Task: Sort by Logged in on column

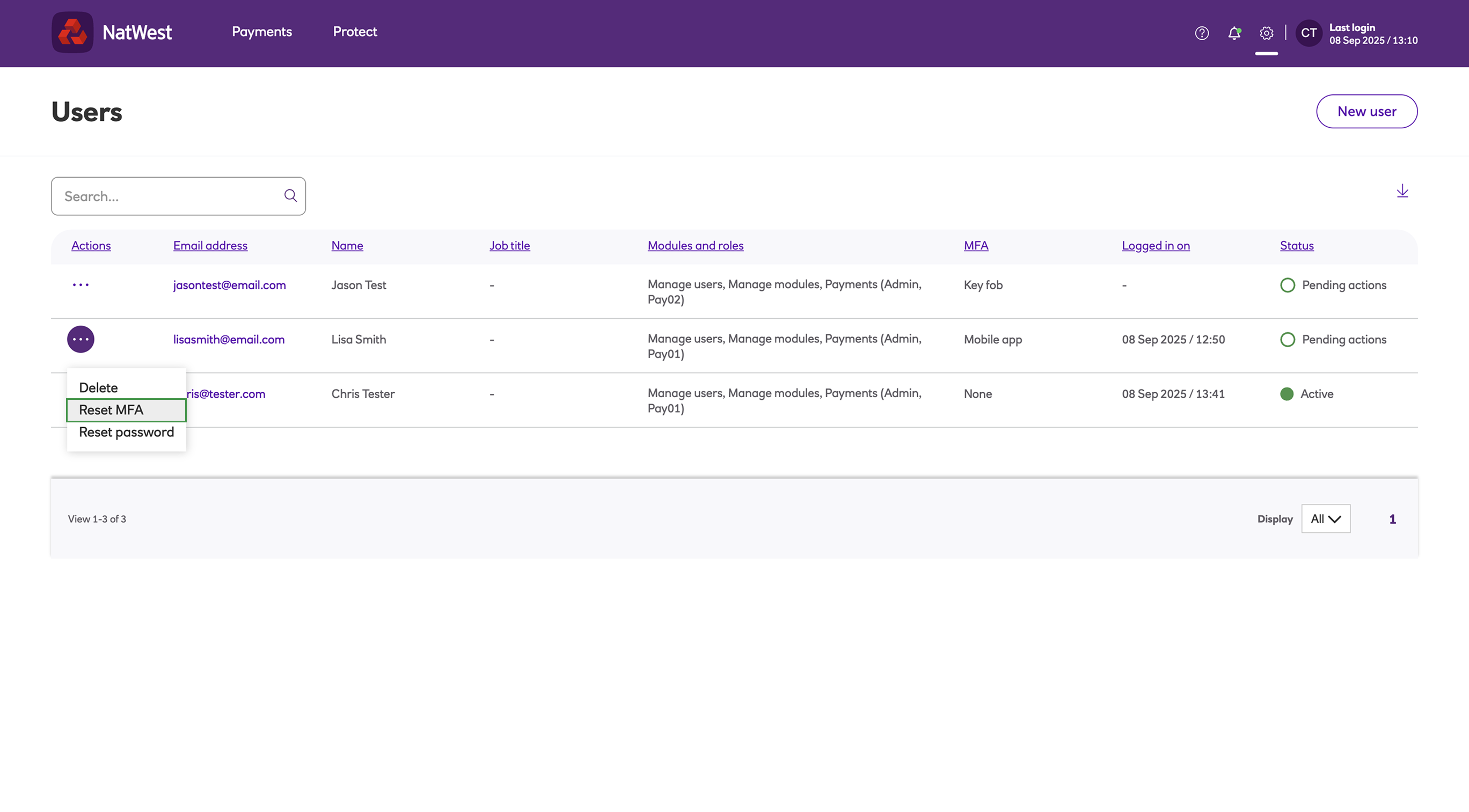Action: [x=1156, y=246]
